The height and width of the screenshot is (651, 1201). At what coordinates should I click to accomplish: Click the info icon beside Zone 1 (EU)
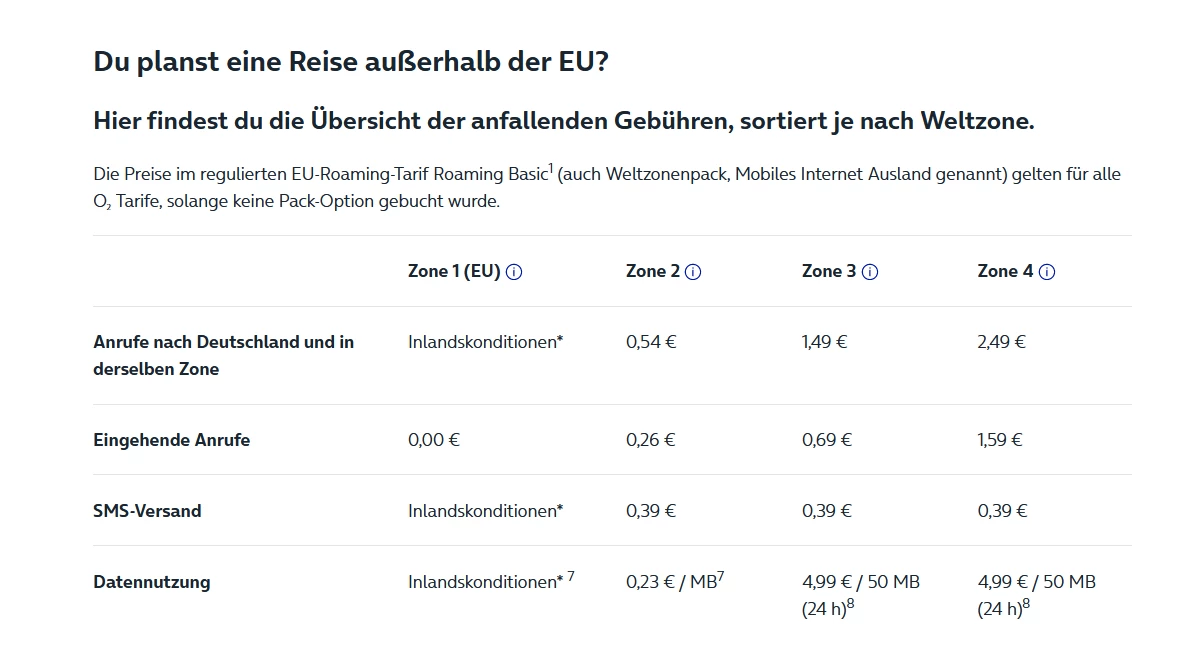514,272
